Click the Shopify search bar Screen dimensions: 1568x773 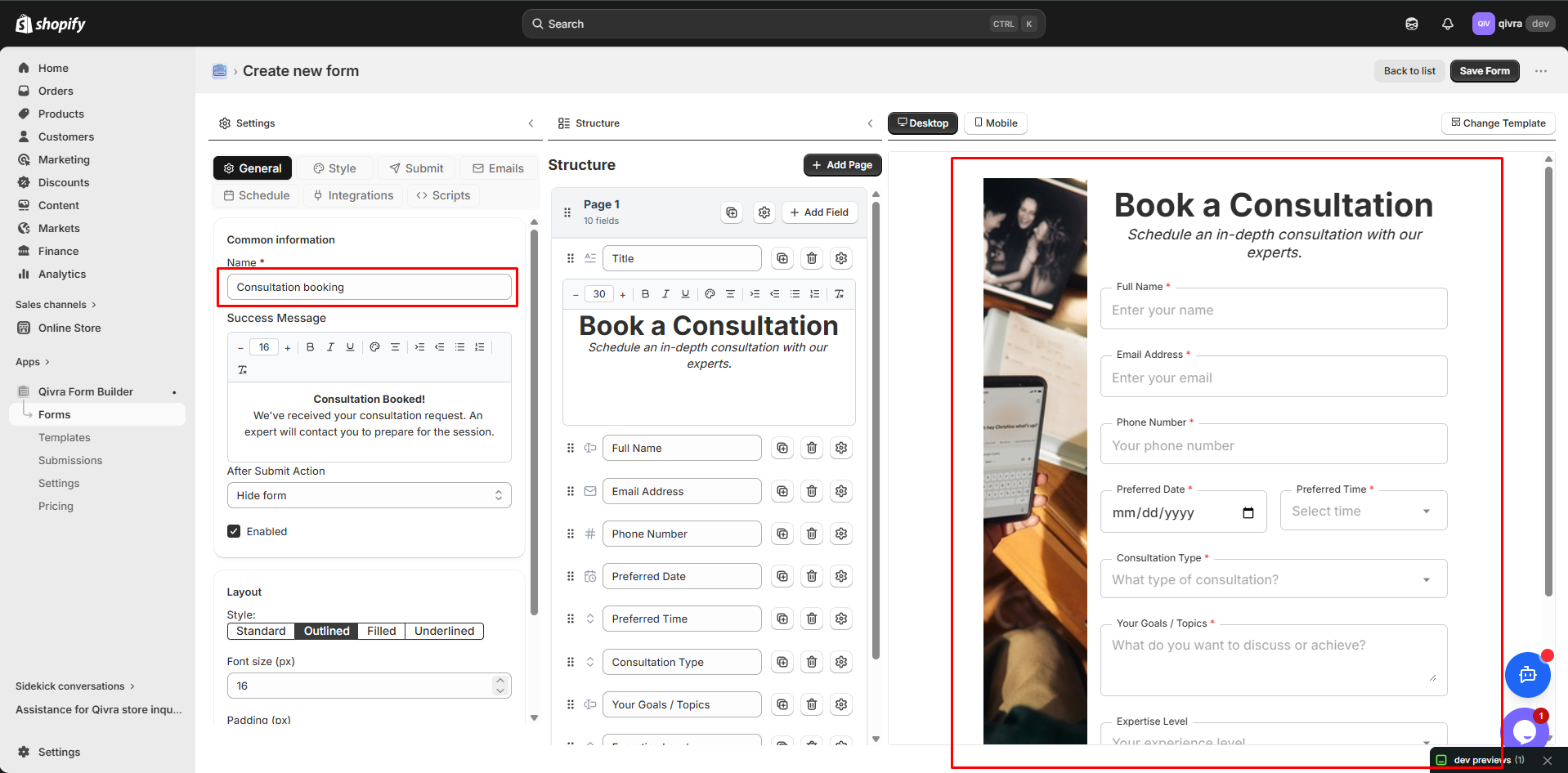(783, 24)
